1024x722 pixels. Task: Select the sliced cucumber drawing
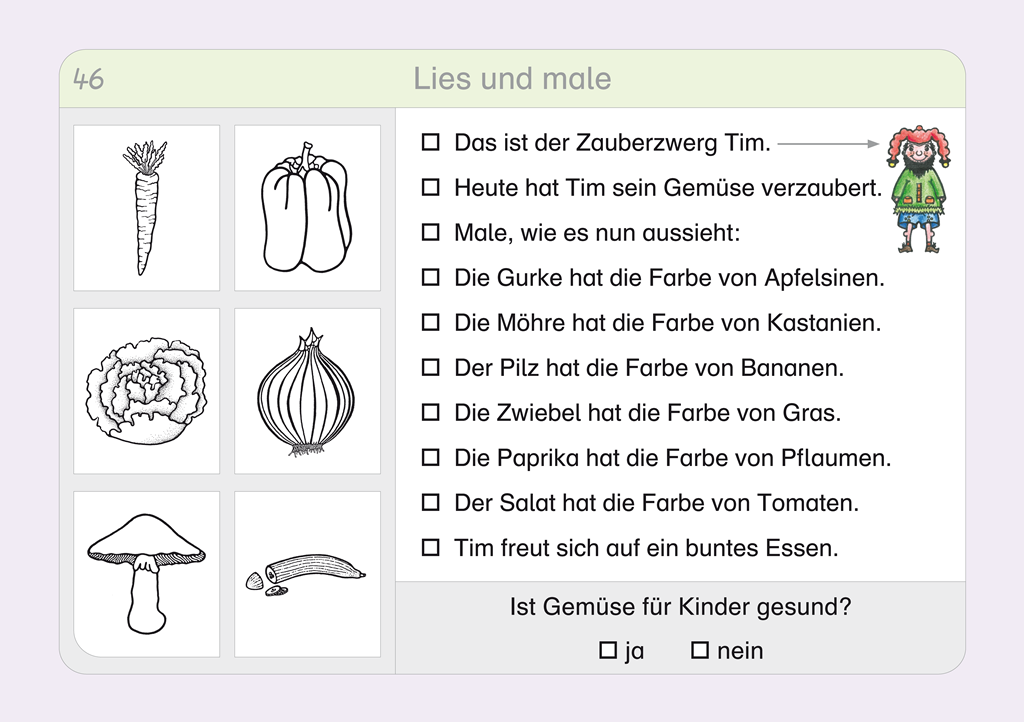[x=305, y=575]
